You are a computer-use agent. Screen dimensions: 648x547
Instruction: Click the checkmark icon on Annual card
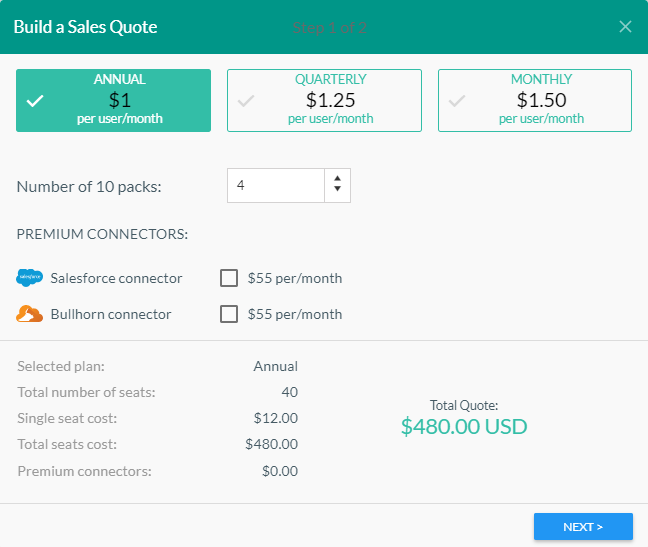click(x=35, y=101)
